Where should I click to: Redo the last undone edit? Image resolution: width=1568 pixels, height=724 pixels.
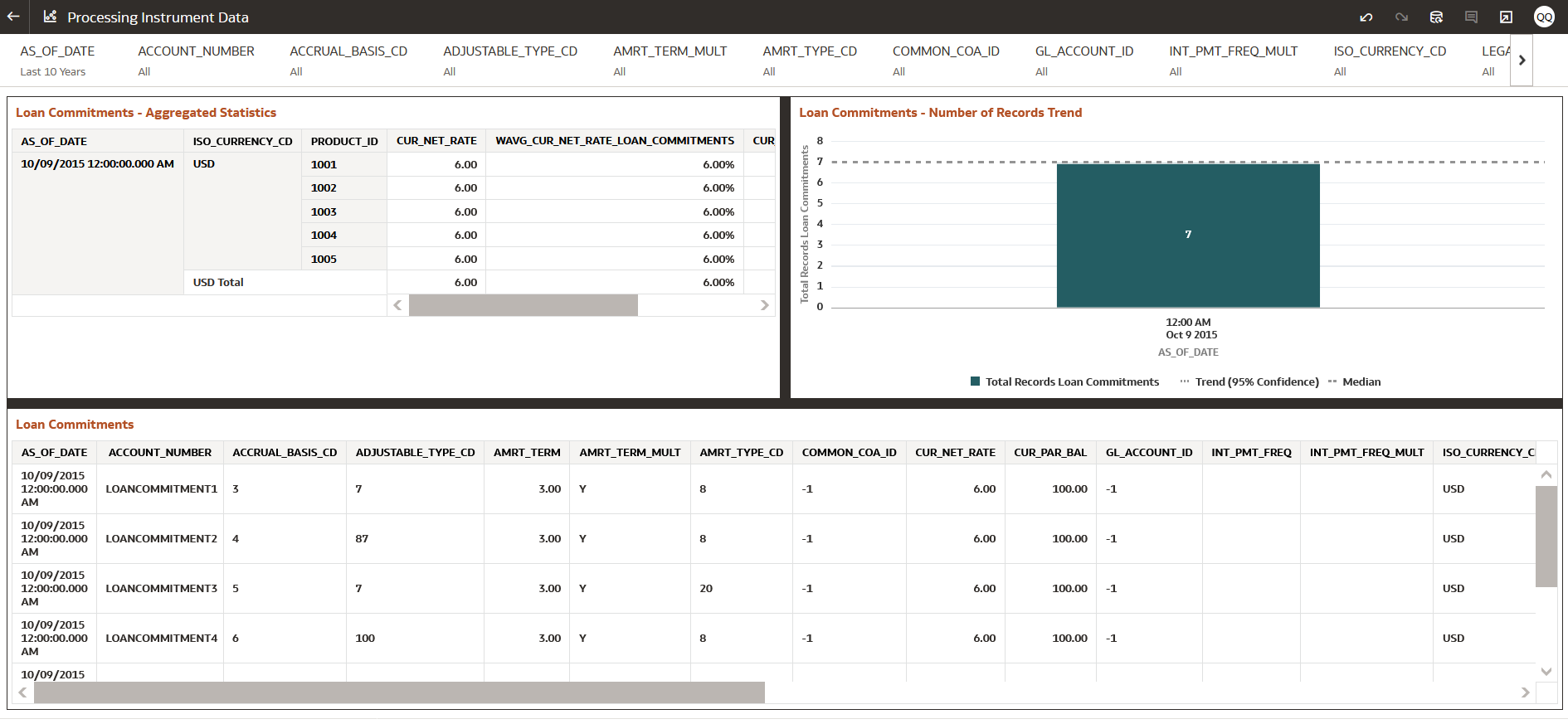pyautogui.click(x=1401, y=17)
